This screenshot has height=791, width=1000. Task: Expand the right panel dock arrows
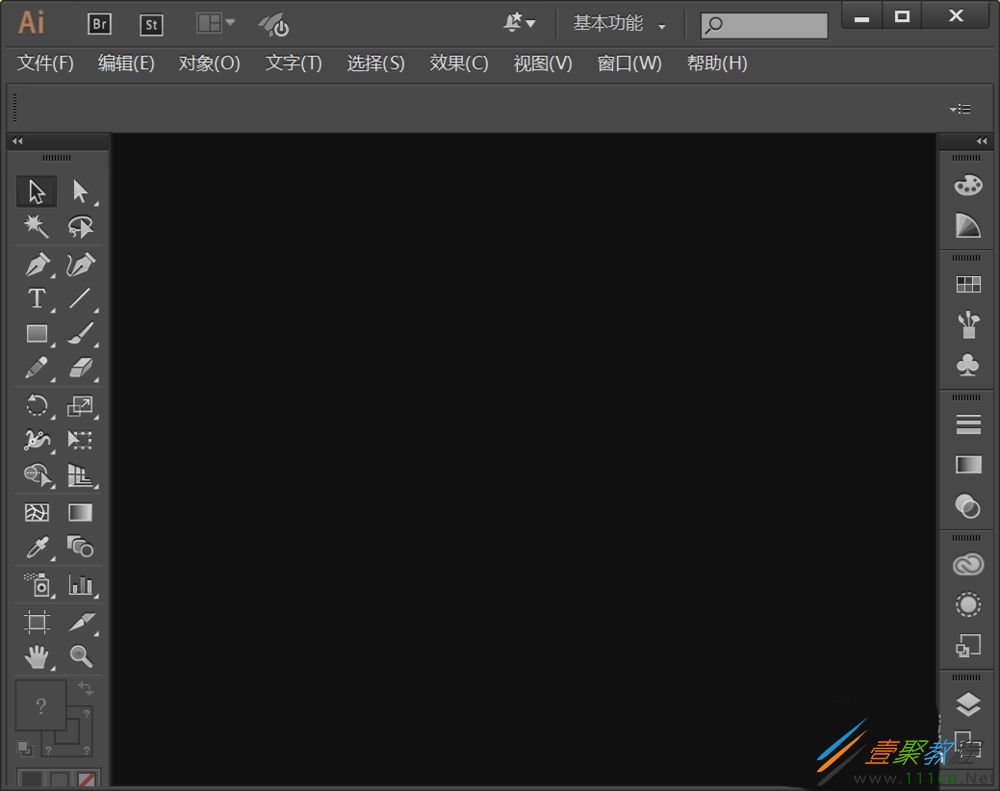pyautogui.click(x=982, y=141)
